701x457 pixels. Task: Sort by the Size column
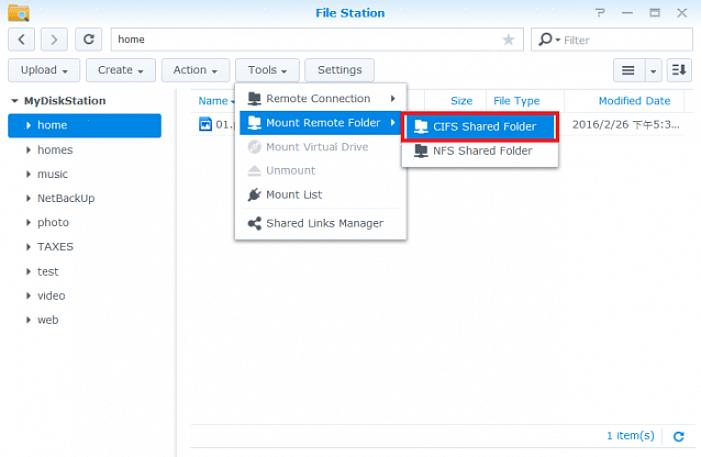coord(461,101)
